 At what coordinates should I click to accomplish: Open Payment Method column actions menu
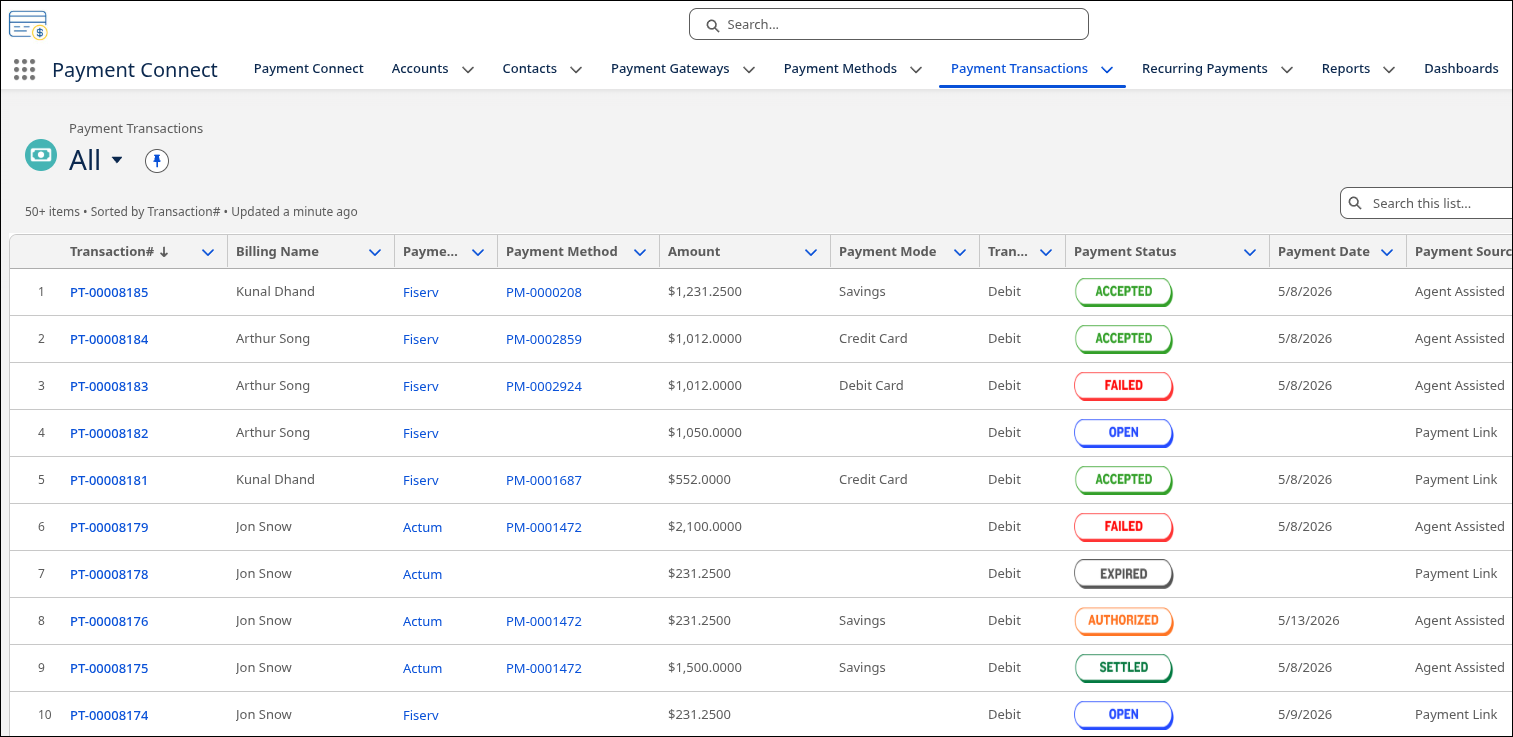click(640, 253)
